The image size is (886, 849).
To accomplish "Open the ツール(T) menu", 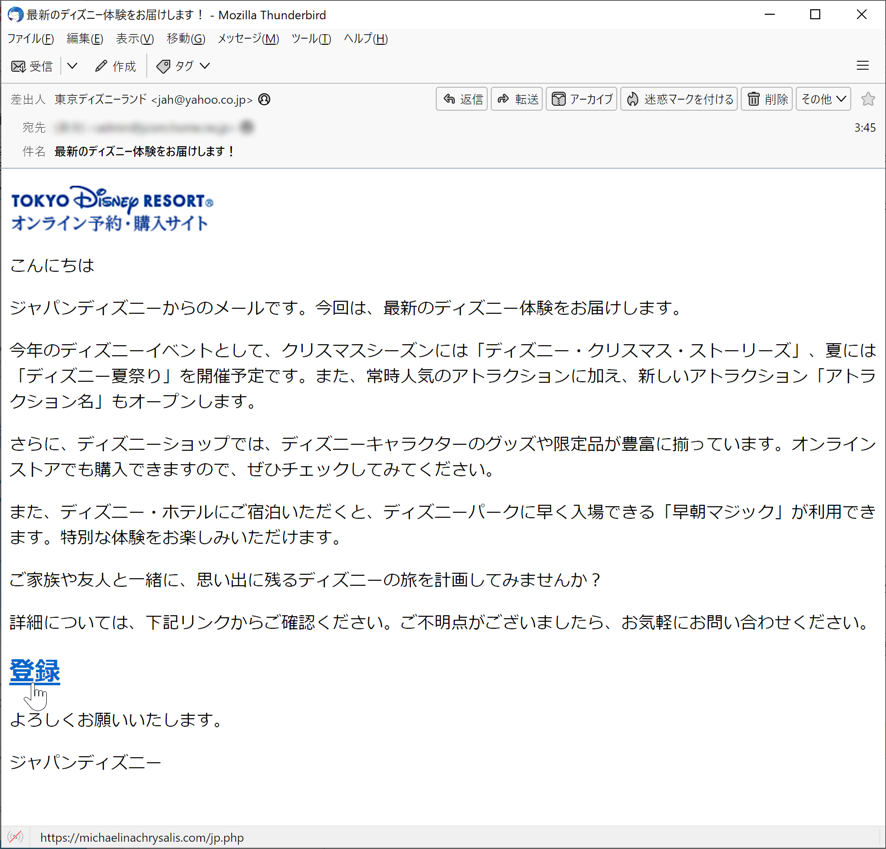I will 311,38.
